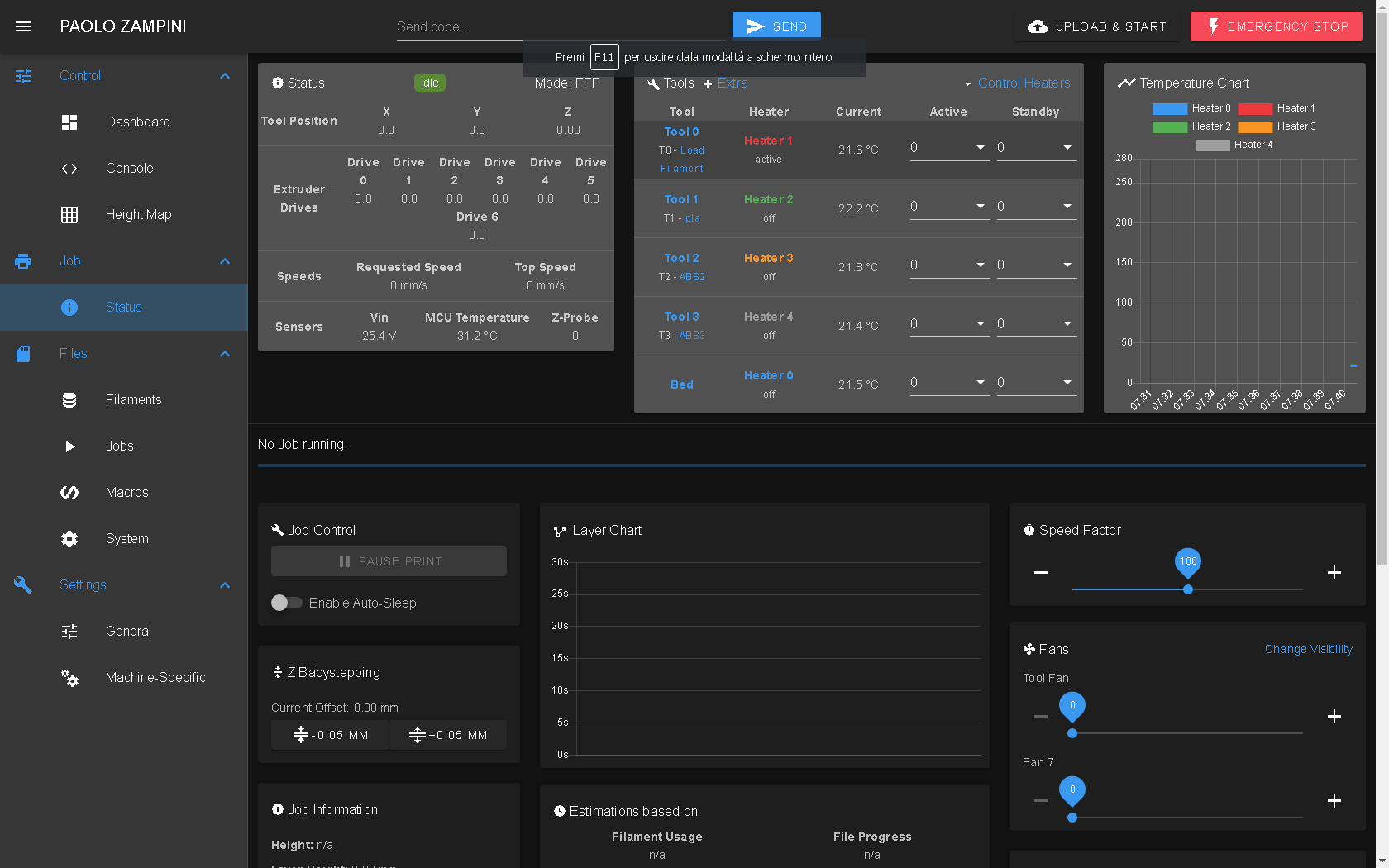Open the hamburger navigation menu
The width and height of the screenshot is (1389, 868).
click(x=23, y=26)
